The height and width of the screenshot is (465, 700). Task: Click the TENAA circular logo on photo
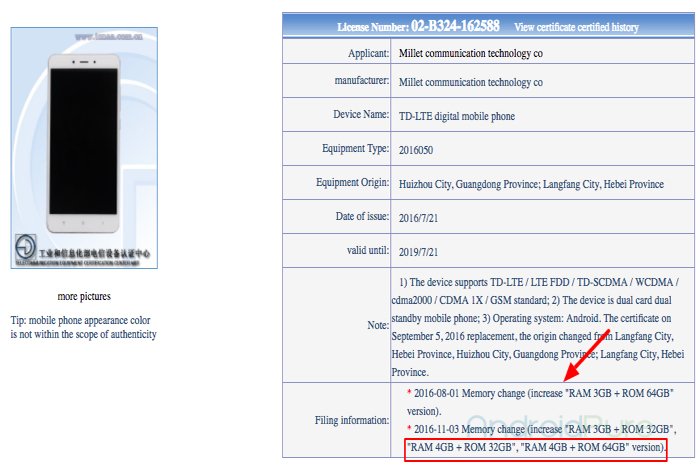(x=25, y=246)
